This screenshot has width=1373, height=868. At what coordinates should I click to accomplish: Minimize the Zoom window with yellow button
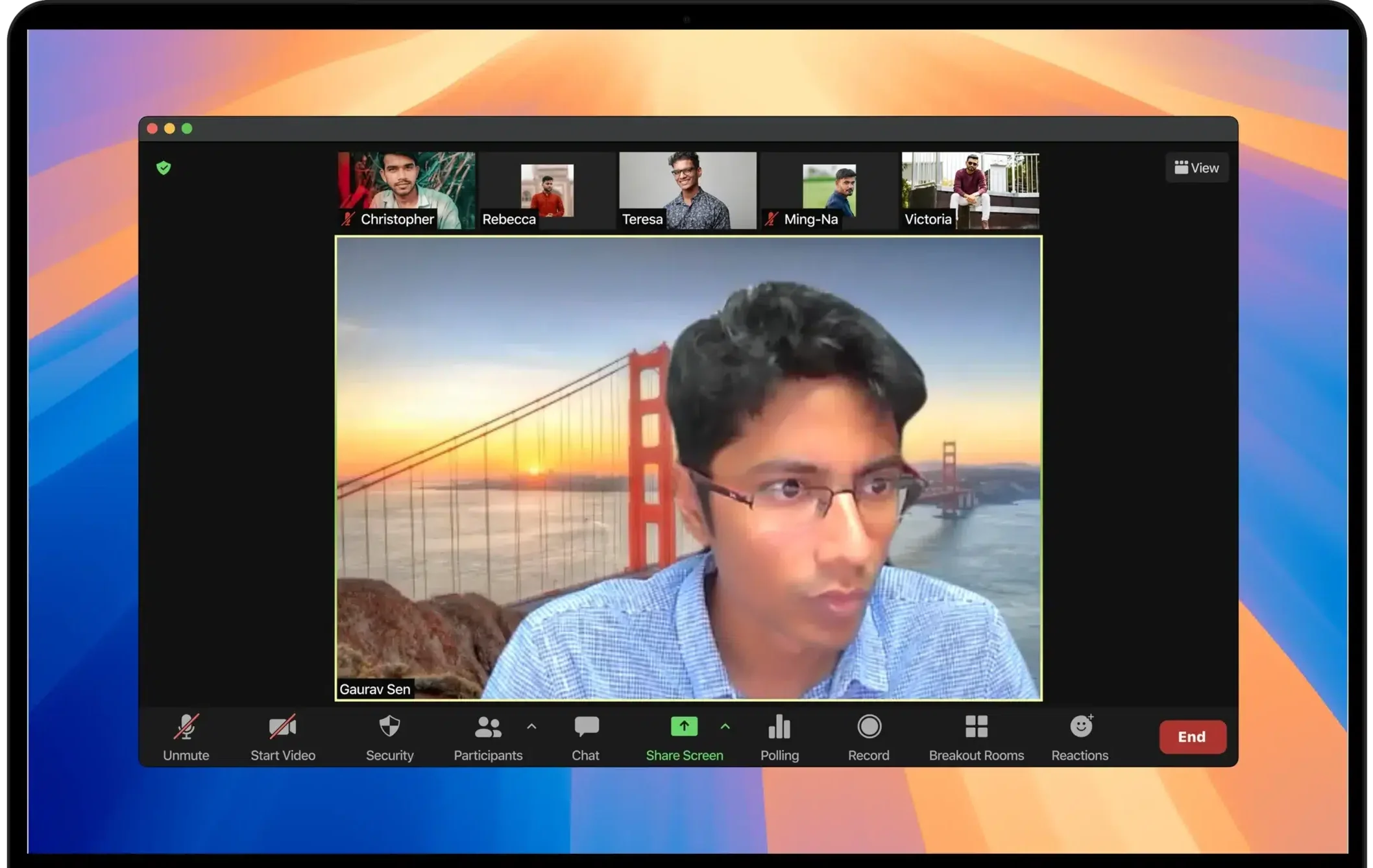[170, 128]
